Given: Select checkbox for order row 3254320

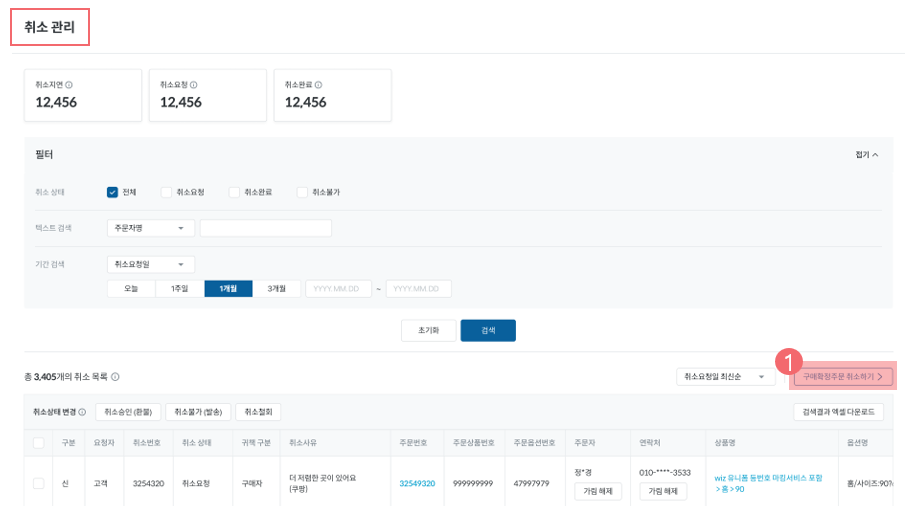Looking at the screenshot, I should pyautogui.click(x=39, y=483).
